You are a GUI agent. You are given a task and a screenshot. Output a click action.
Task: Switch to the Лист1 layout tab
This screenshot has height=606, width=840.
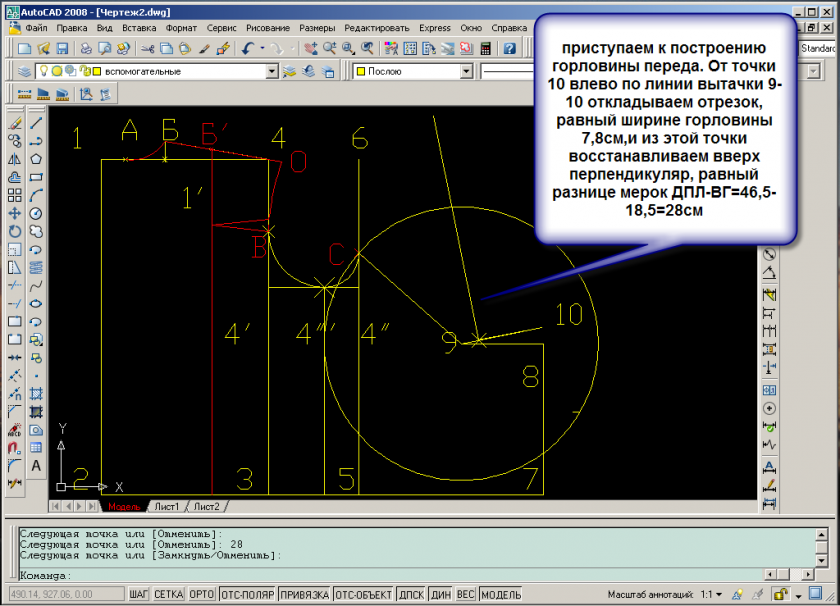166,506
